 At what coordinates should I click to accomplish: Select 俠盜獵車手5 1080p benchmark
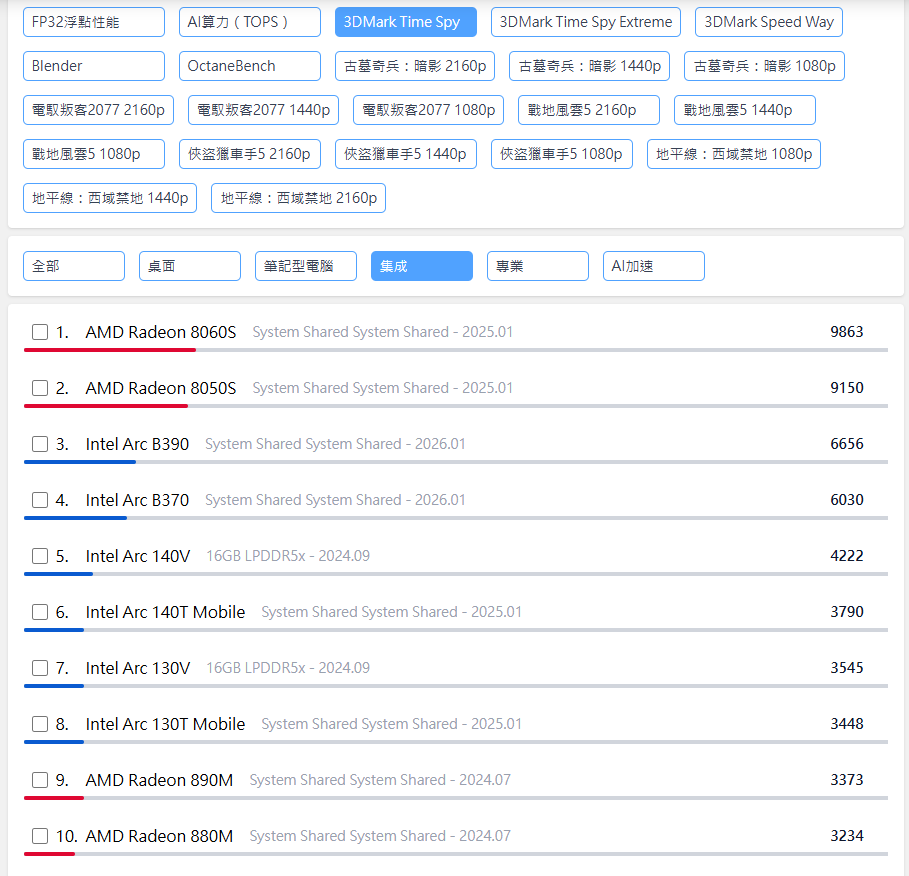click(562, 154)
